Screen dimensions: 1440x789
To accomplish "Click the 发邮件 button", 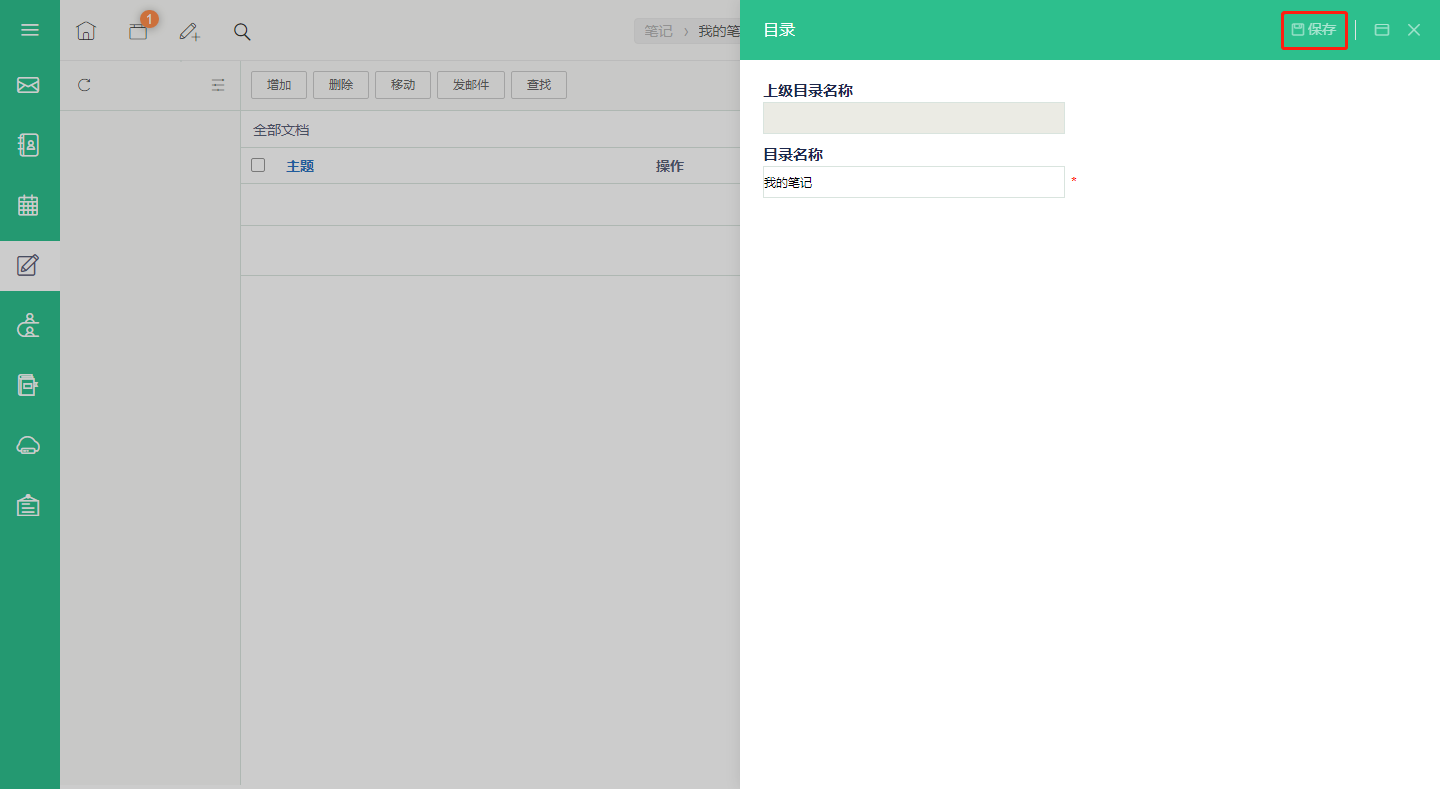I will (x=471, y=85).
